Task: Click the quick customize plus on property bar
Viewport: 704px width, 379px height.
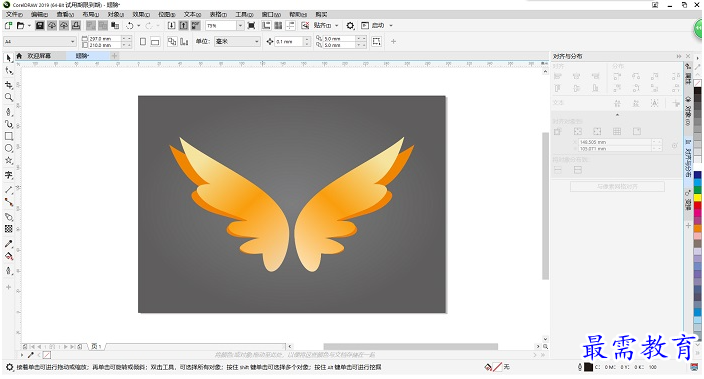Action: (x=393, y=42)
